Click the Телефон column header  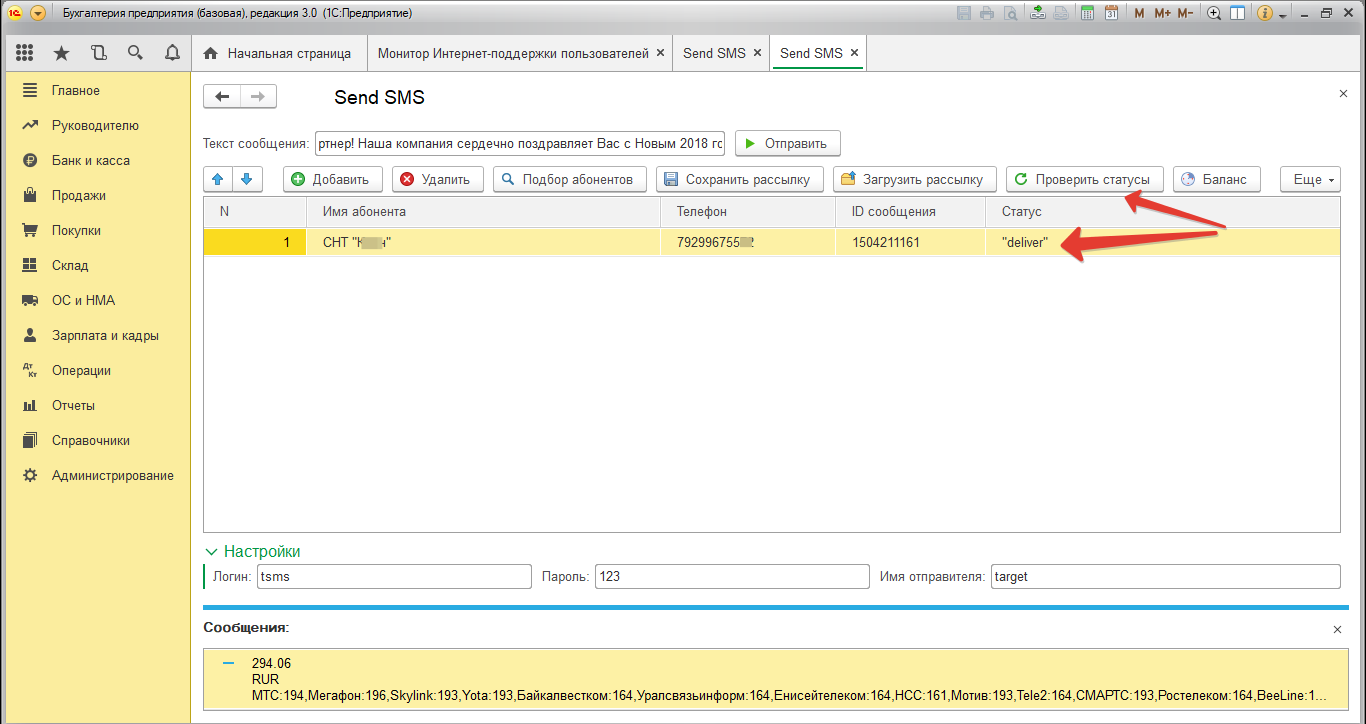point(748,212)
